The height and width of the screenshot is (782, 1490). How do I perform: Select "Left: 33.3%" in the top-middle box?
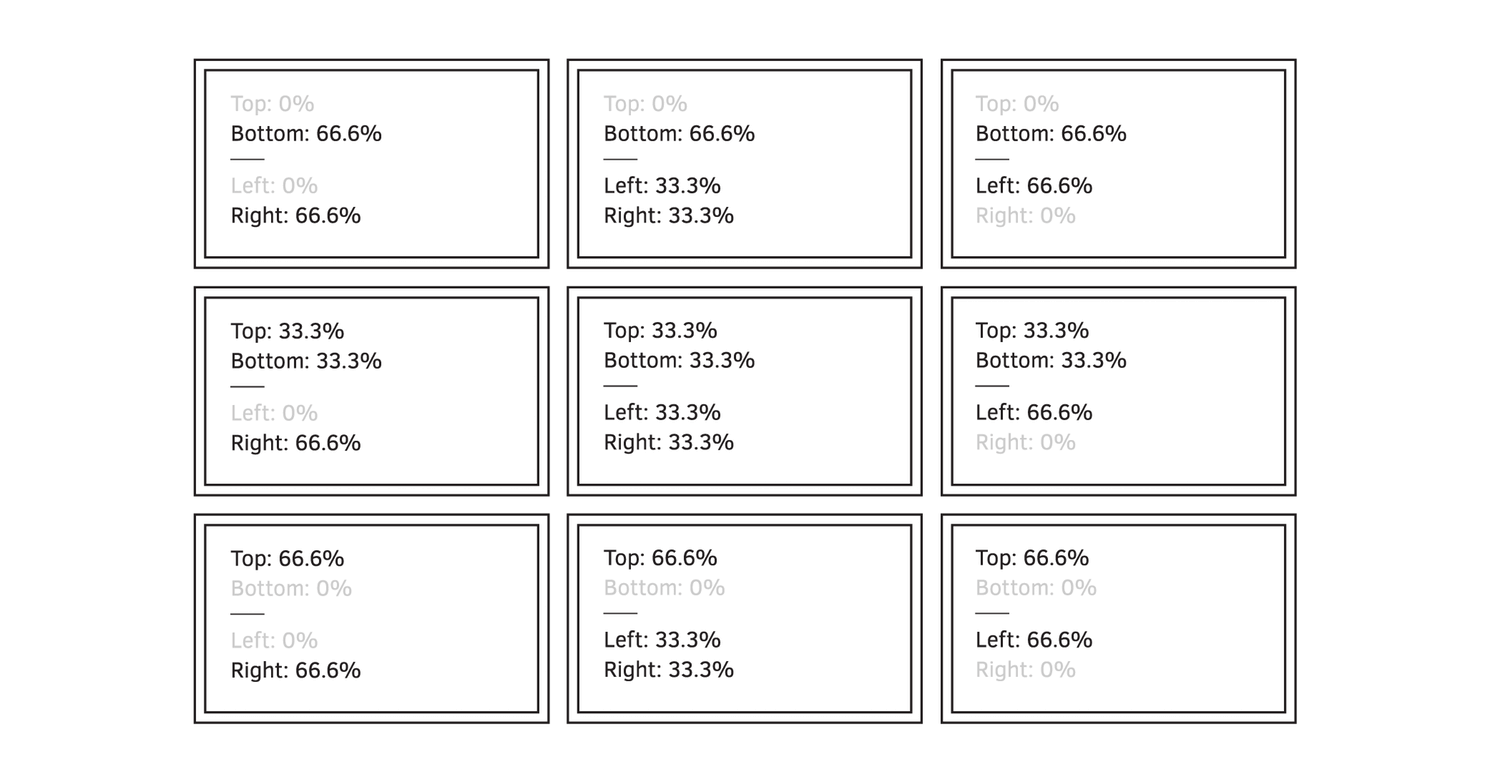[x=662, y=186]
